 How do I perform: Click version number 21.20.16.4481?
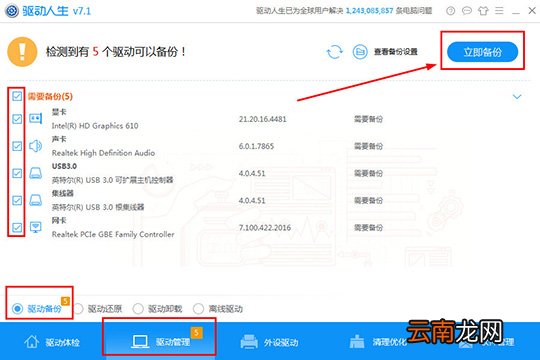point(263,119)
